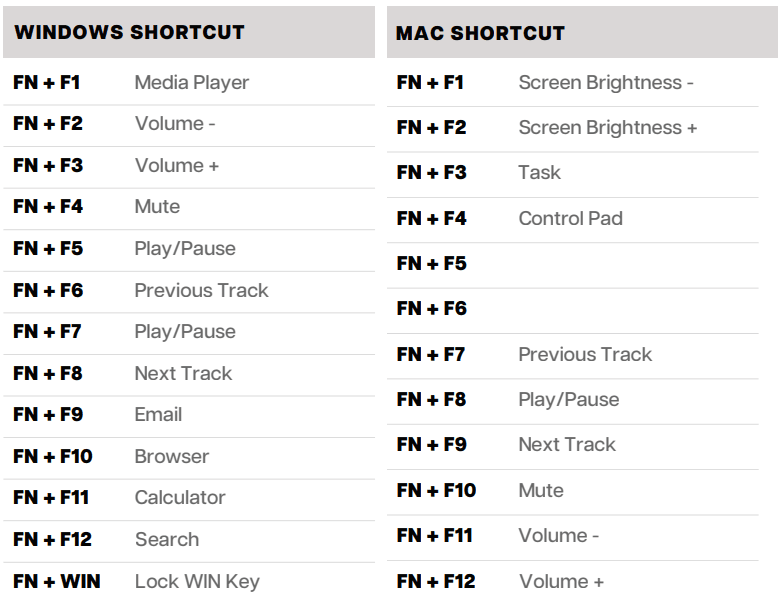
Task: Select Email in the Windows list
Action: pos(158,414)
